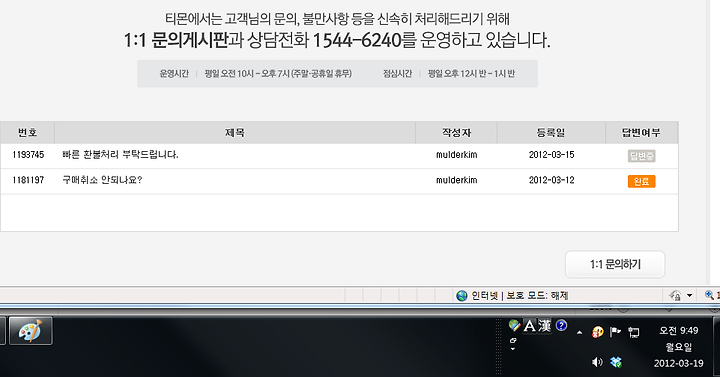720x377 pixels.
Task: Open the status bar security dropdown arrow
Action: (x=689, y=296)
